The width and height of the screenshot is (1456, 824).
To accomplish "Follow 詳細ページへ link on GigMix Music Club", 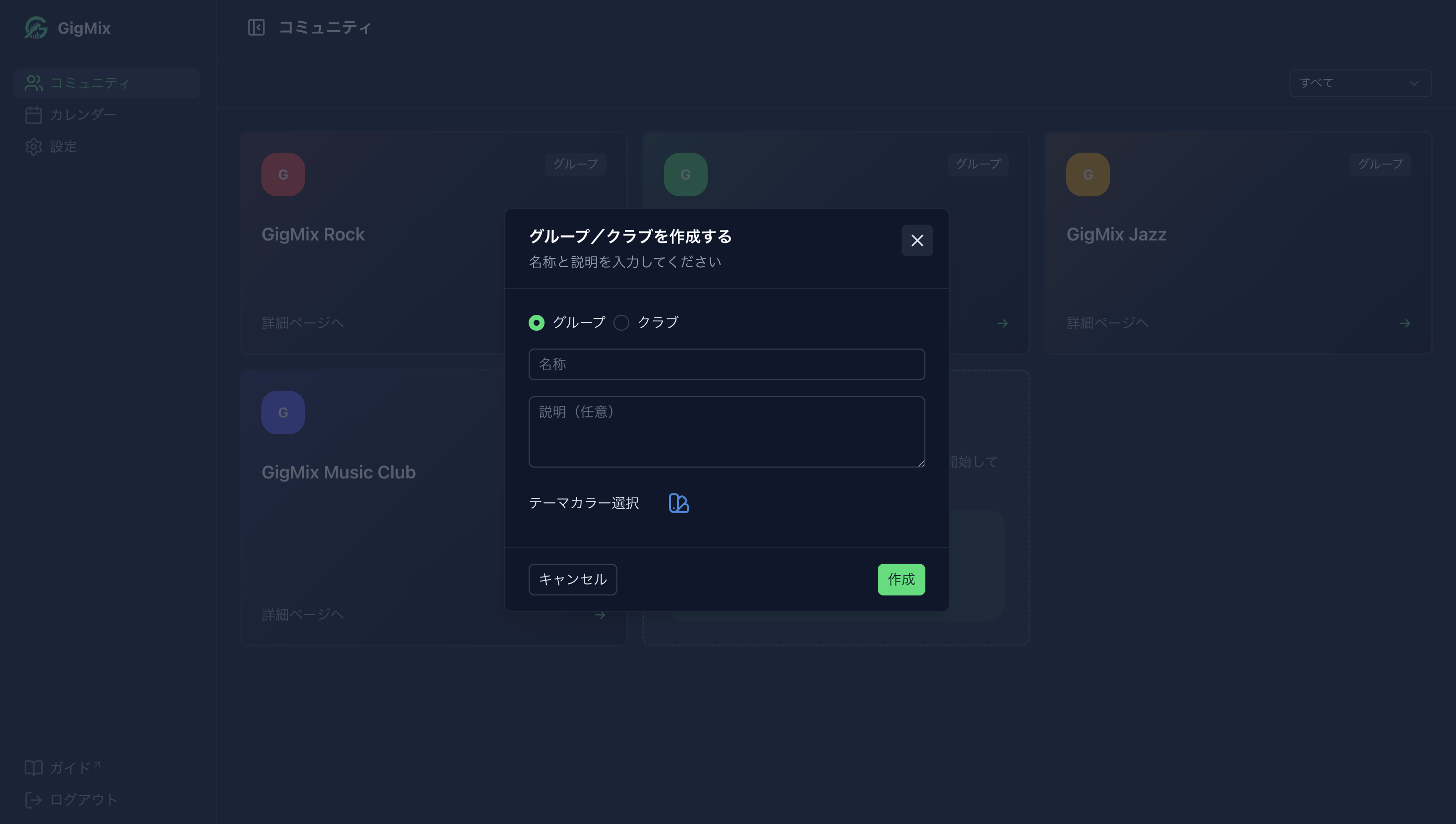I will pyautogui.click(x=303, y=615).
